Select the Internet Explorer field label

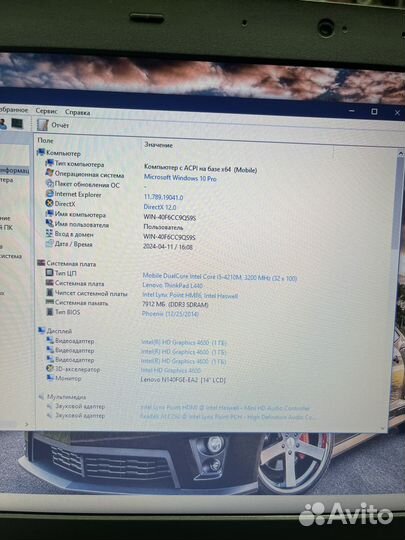point(78,195)
